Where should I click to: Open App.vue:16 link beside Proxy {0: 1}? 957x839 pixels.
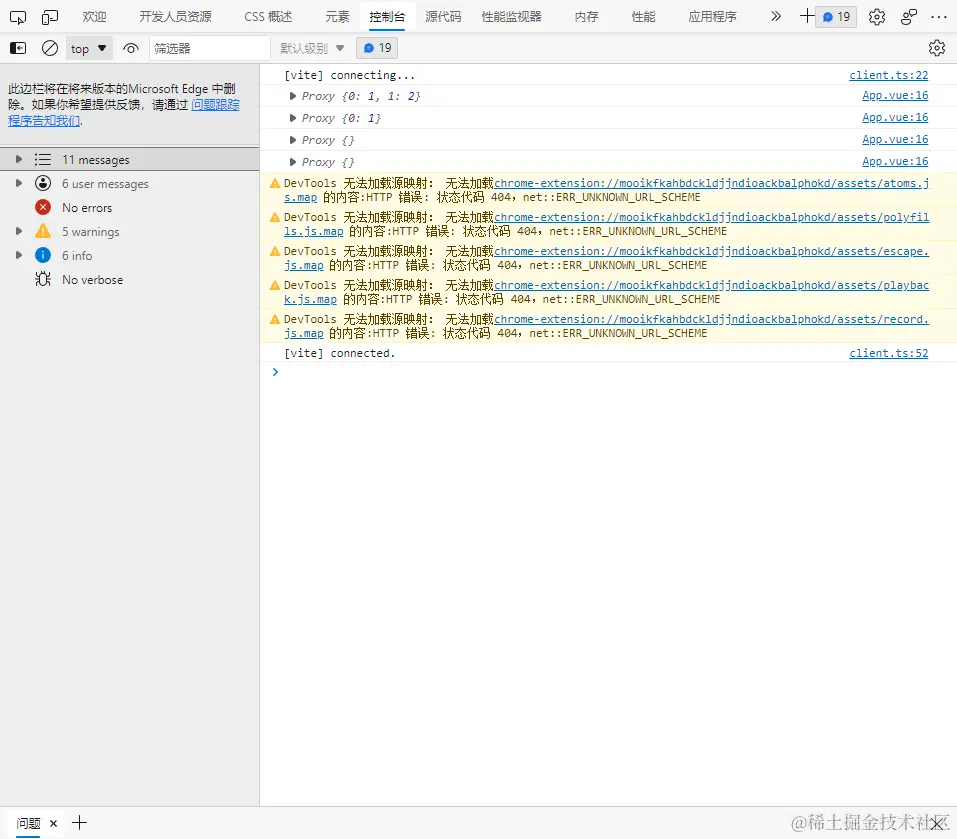[895, 117]
